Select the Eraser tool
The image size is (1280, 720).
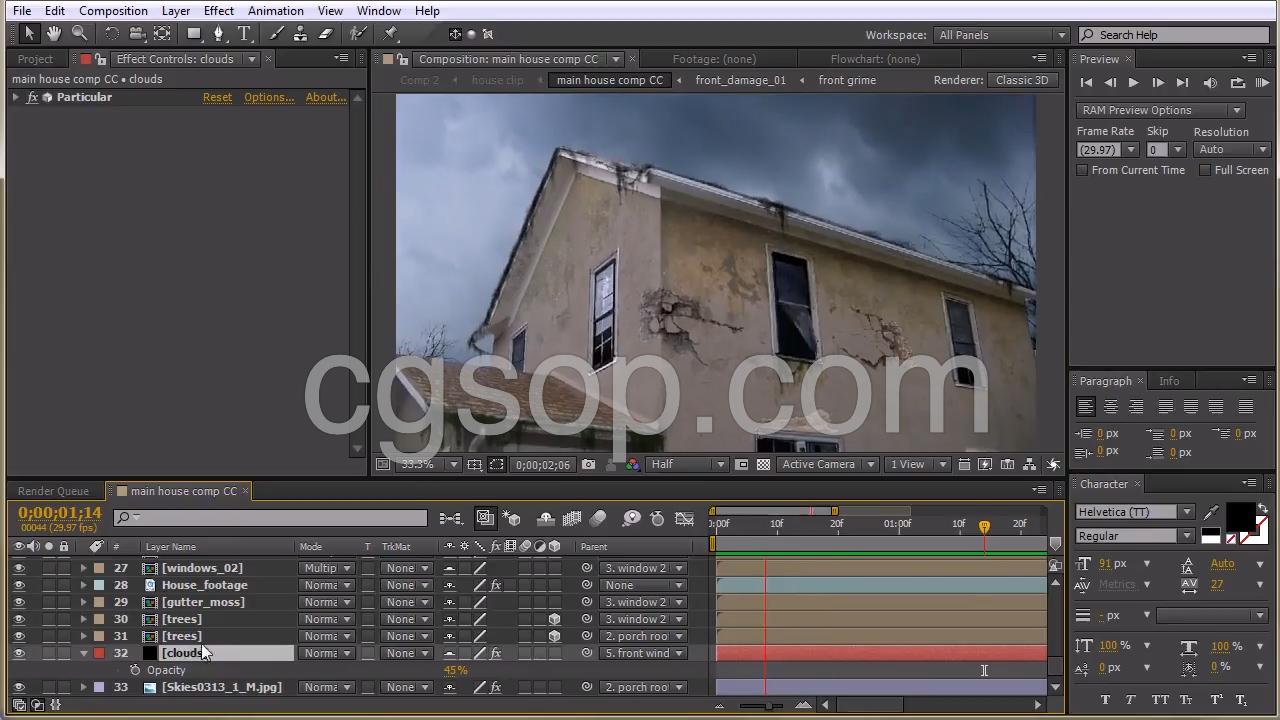325,34
